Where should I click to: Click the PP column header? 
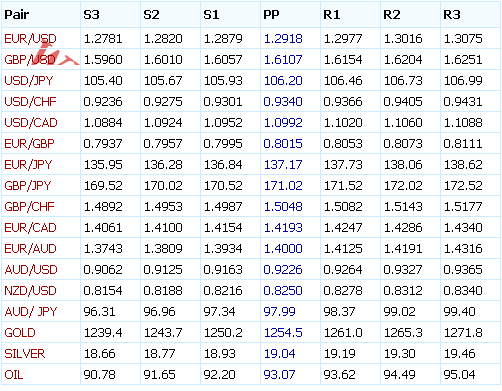coord(271,15)
